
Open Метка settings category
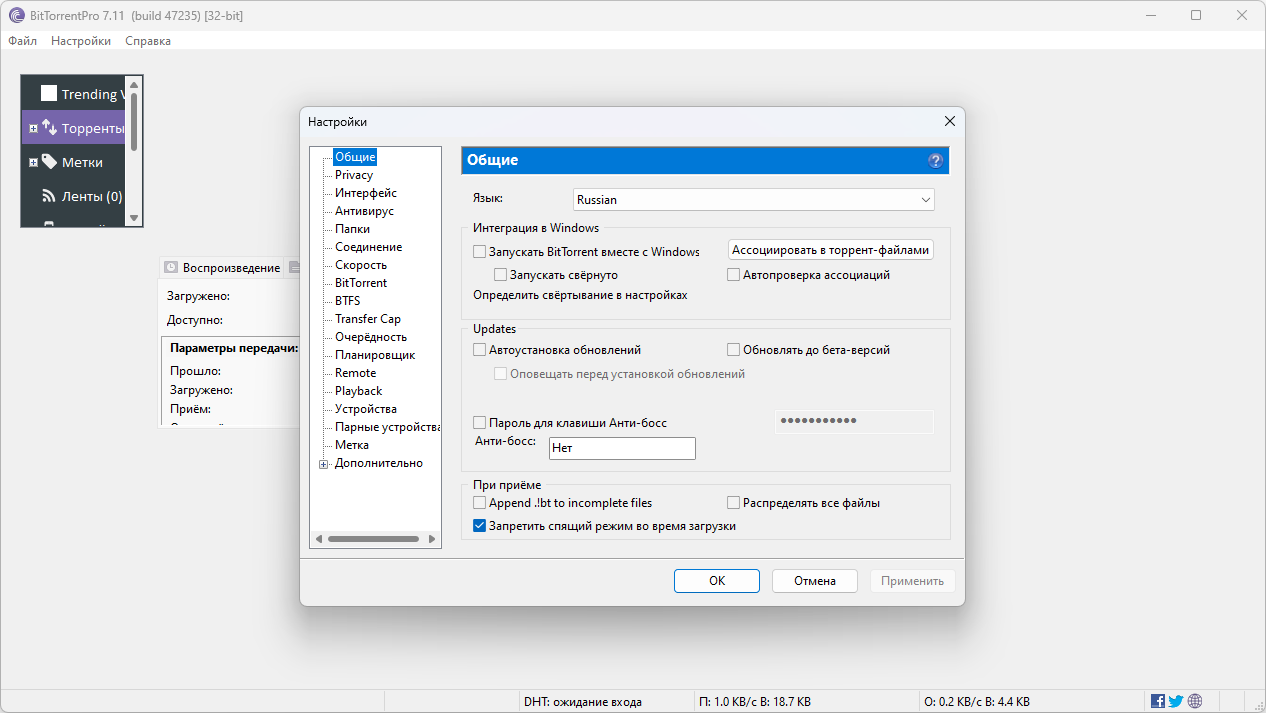click(352, 445)
